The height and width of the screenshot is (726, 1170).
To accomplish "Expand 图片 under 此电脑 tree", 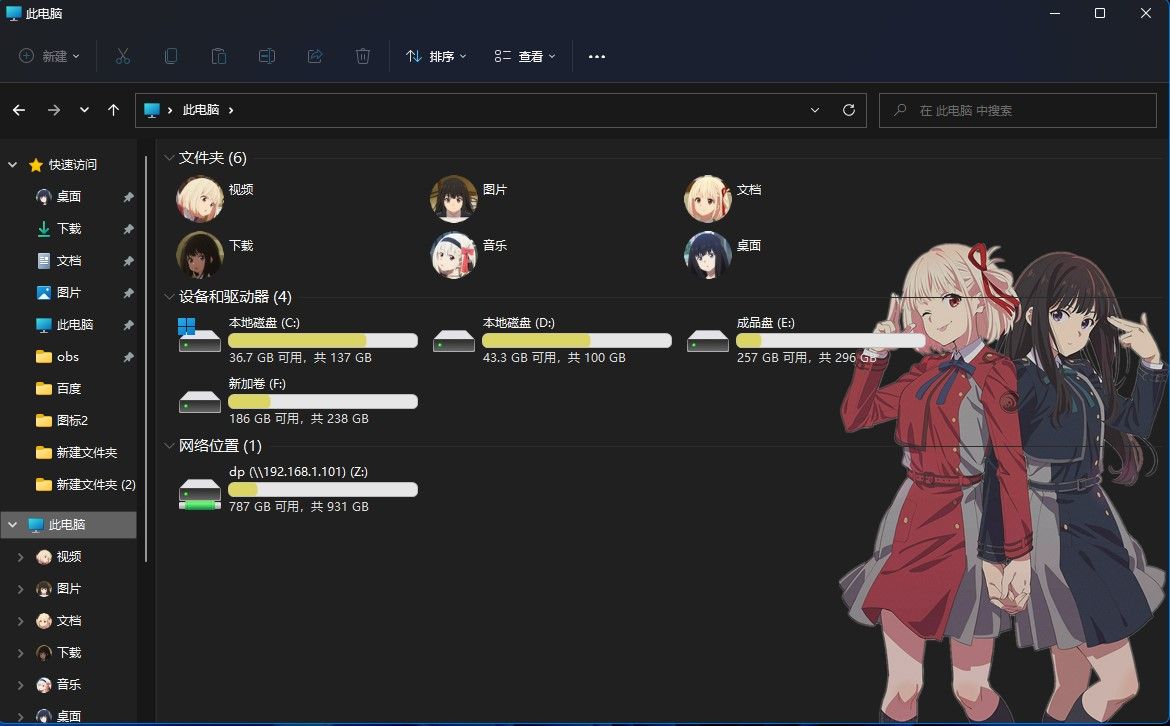I will [20, 589].
